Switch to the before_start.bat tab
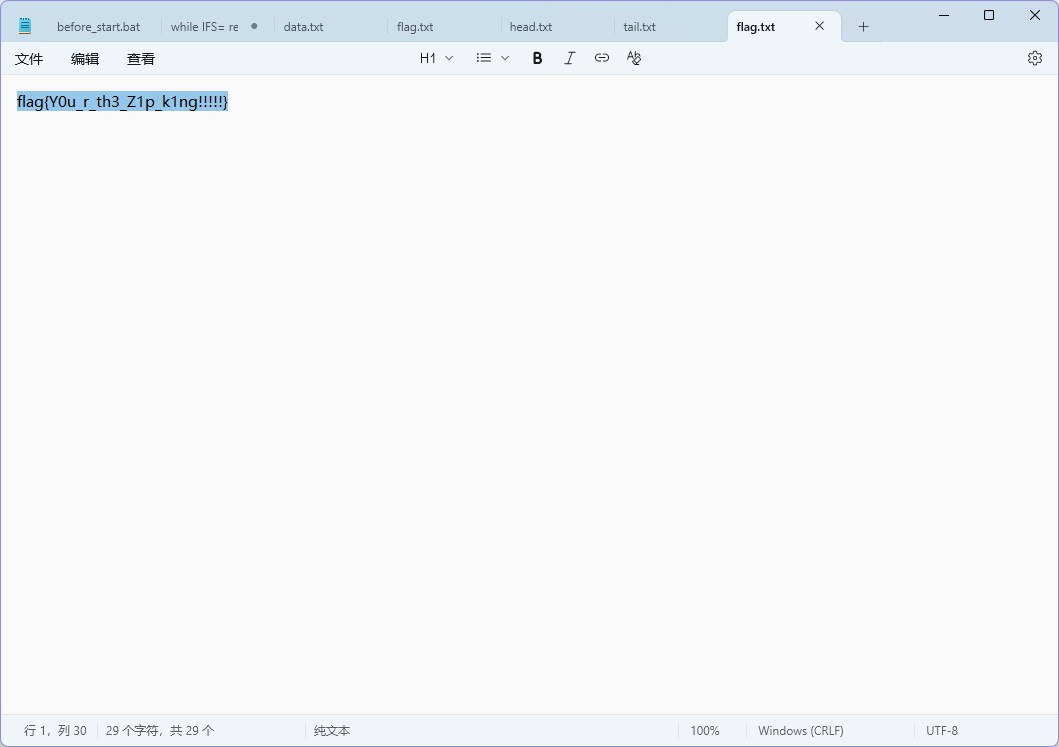Viewport: 1059px width, 747px height. 98,27
